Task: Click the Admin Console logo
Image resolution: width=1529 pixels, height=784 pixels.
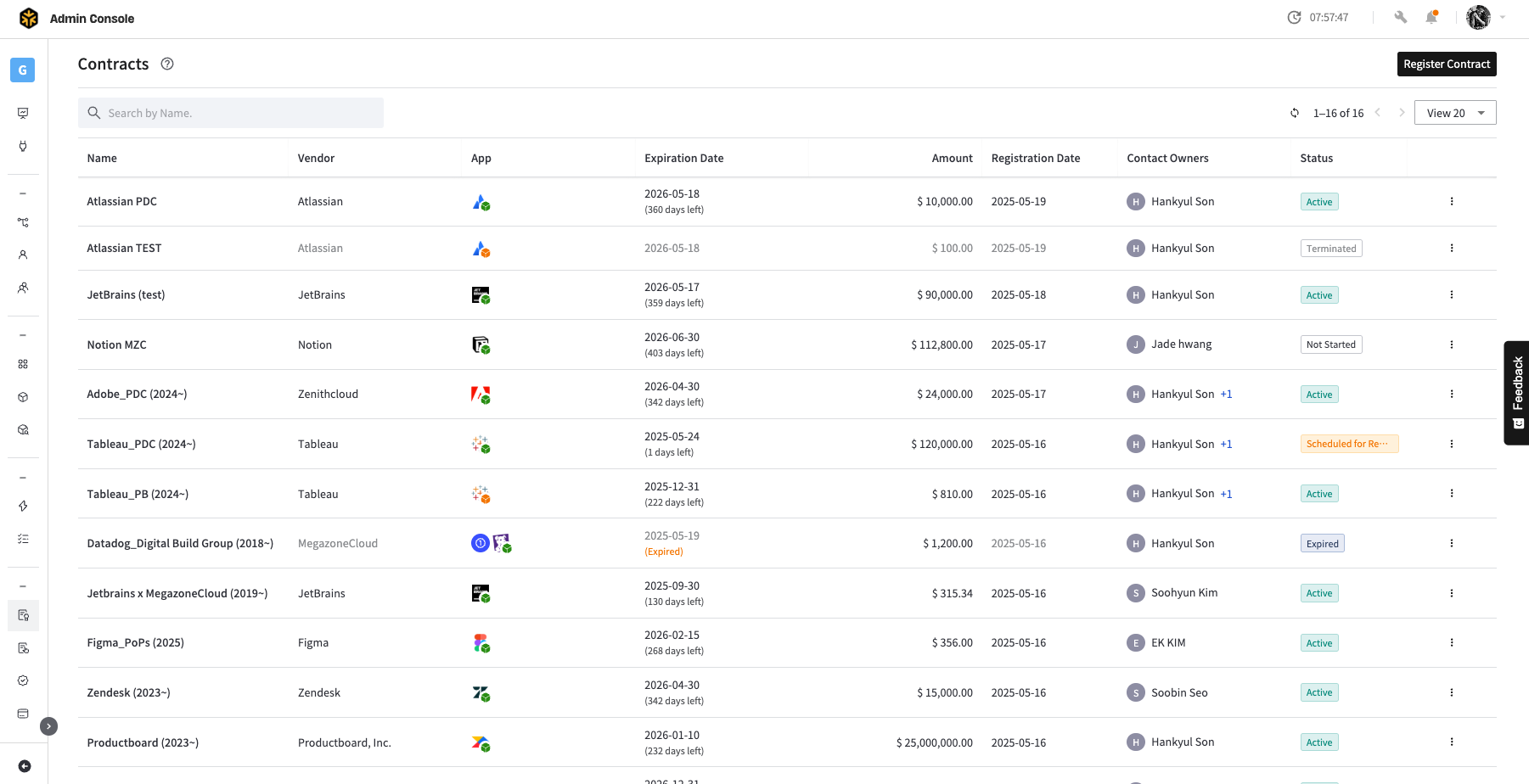Action: tap(29, 18)
